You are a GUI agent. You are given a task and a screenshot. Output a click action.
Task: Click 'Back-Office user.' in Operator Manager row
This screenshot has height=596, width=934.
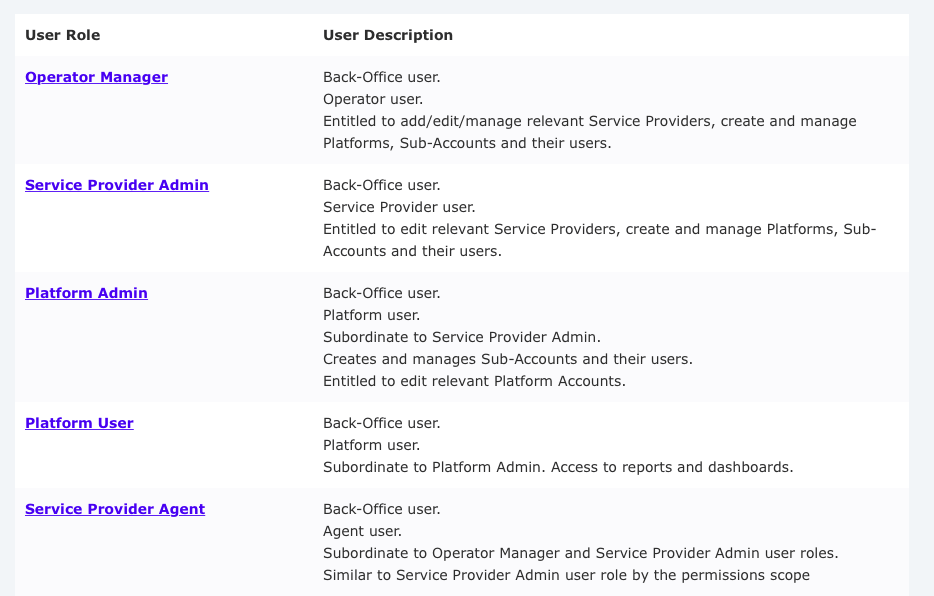(381, 77)
